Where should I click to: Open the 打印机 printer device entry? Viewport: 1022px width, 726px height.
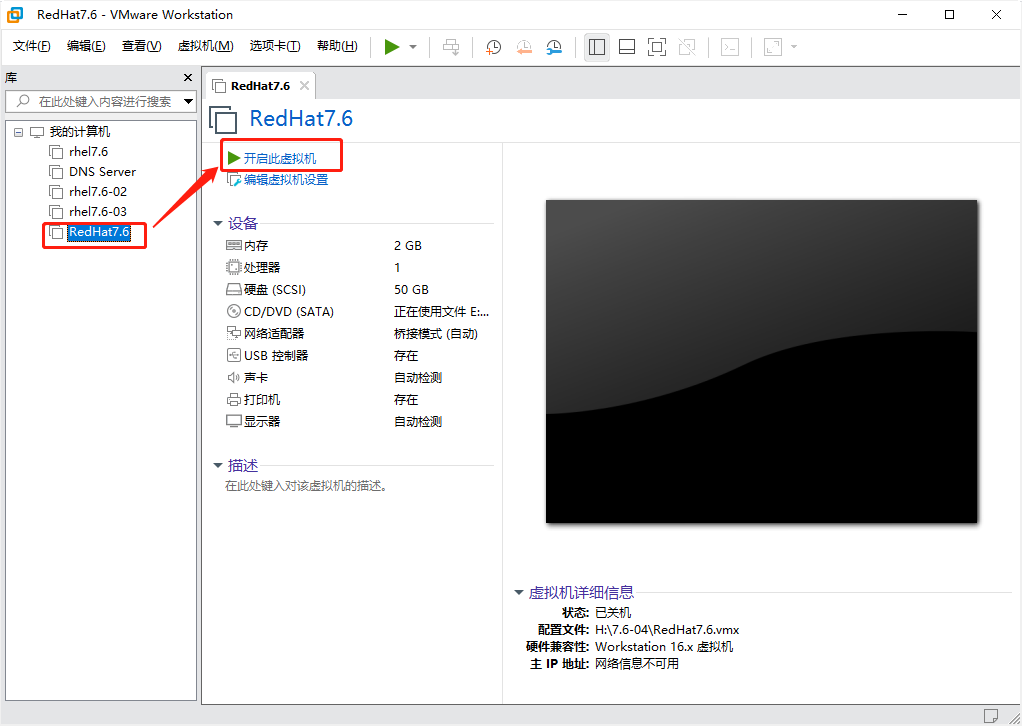pyautogui.click(x=261, y=399)
